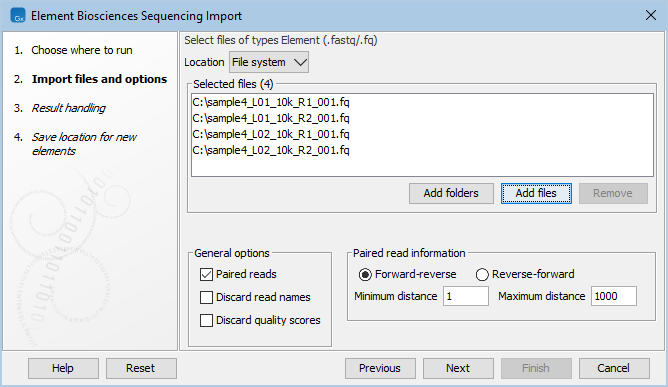Click the Remove button
Viewport: 668px width, 387px height.
[x=613, y=194]
